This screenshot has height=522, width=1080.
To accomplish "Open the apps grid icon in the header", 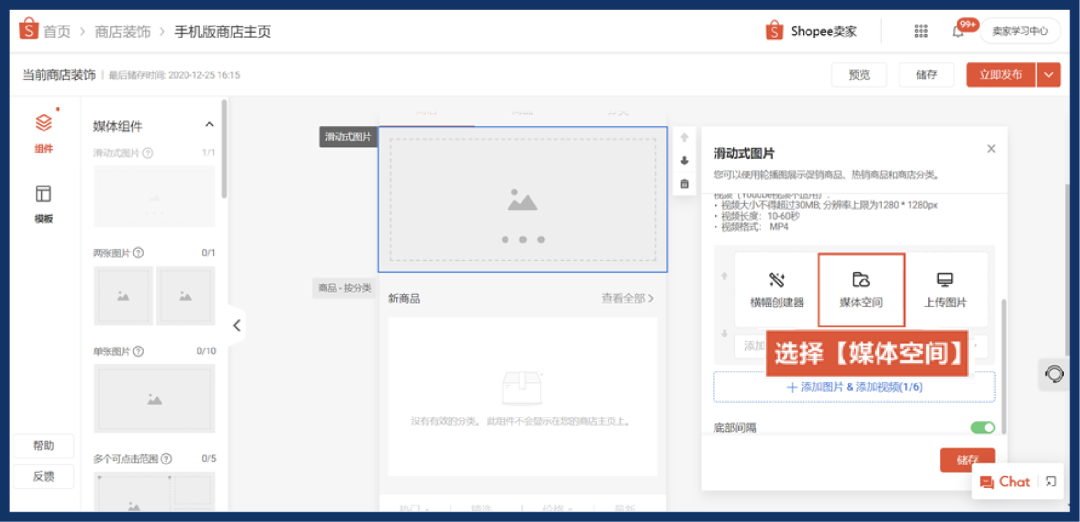I will [921, 31].
